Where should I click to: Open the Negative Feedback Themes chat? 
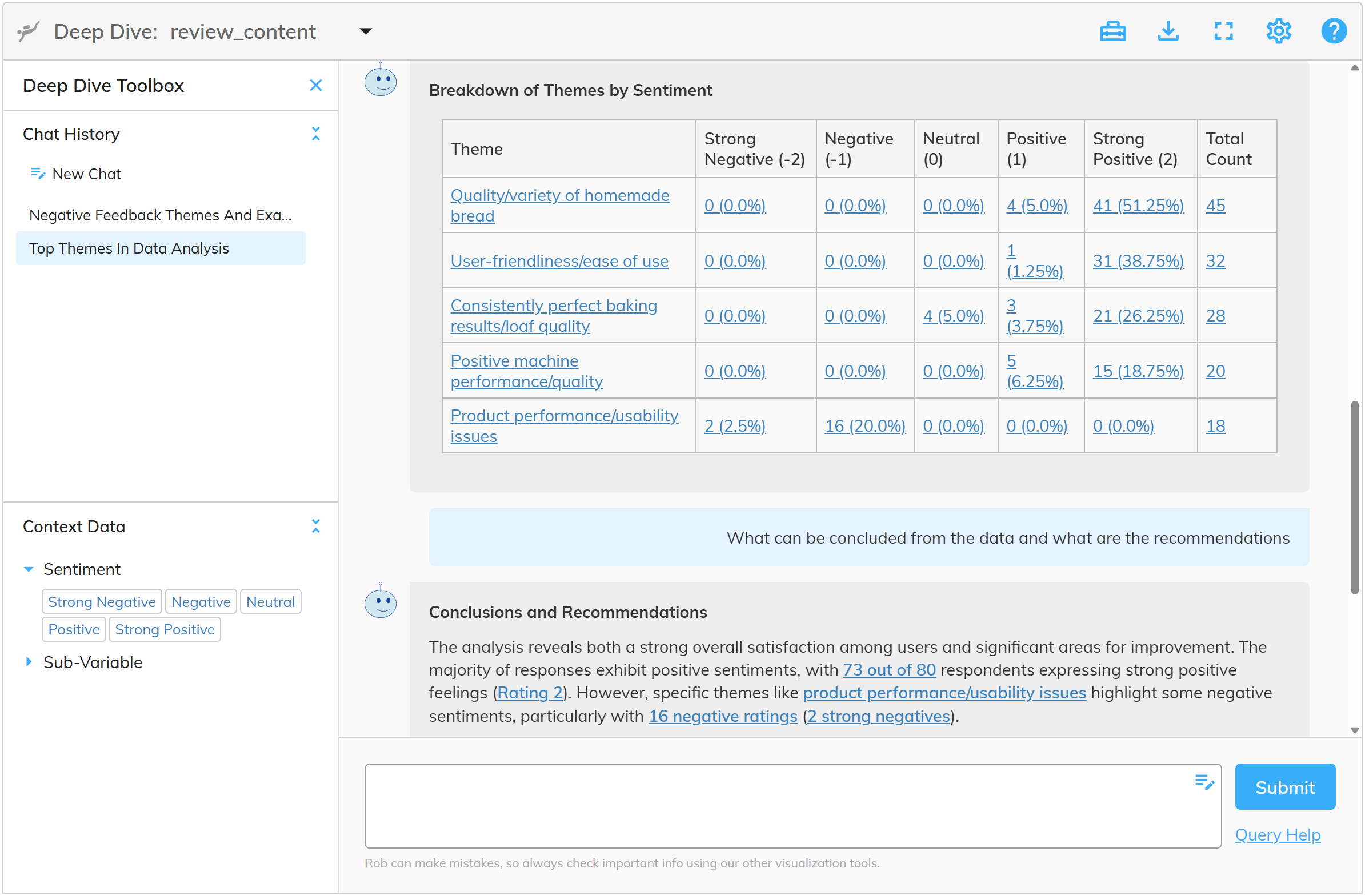pos(161,215)
